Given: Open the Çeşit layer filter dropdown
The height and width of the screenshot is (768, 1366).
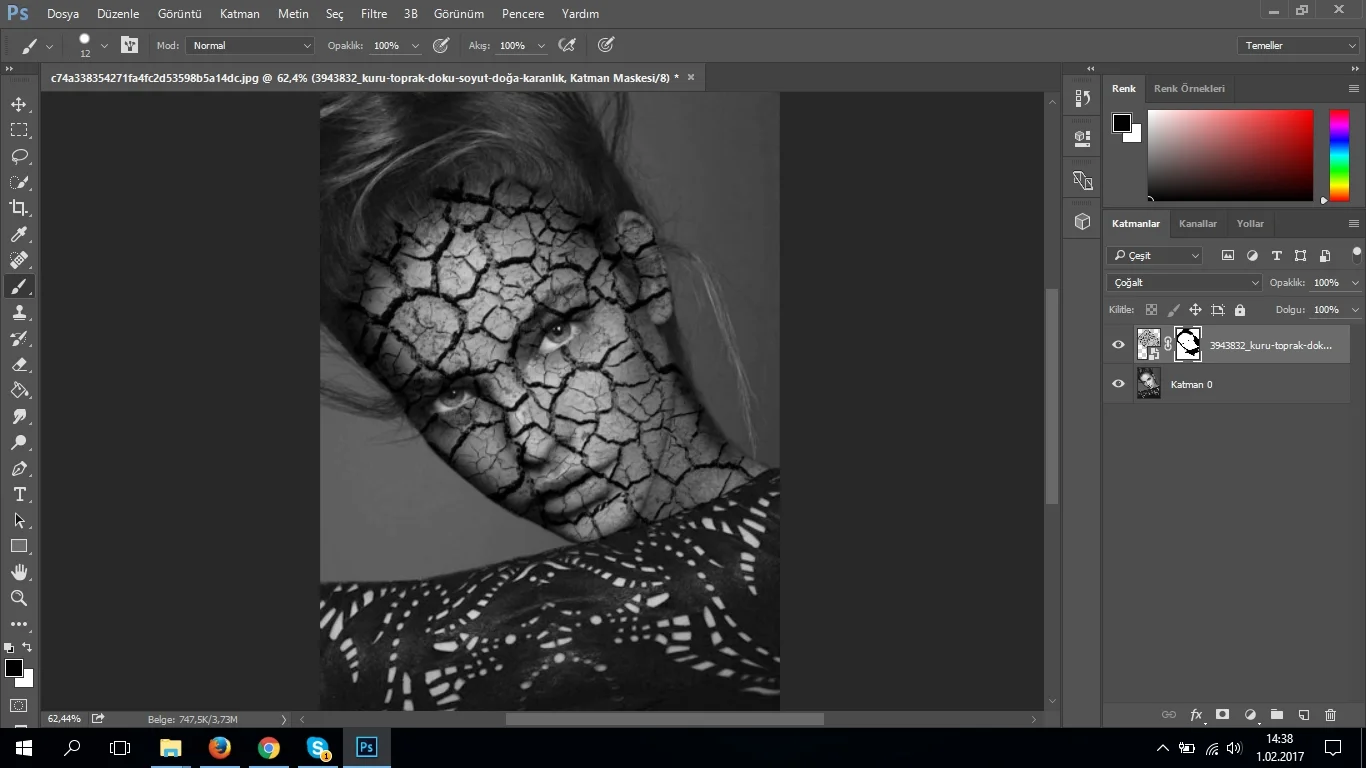Looking at the screenshot, I should click(1155, 255).
